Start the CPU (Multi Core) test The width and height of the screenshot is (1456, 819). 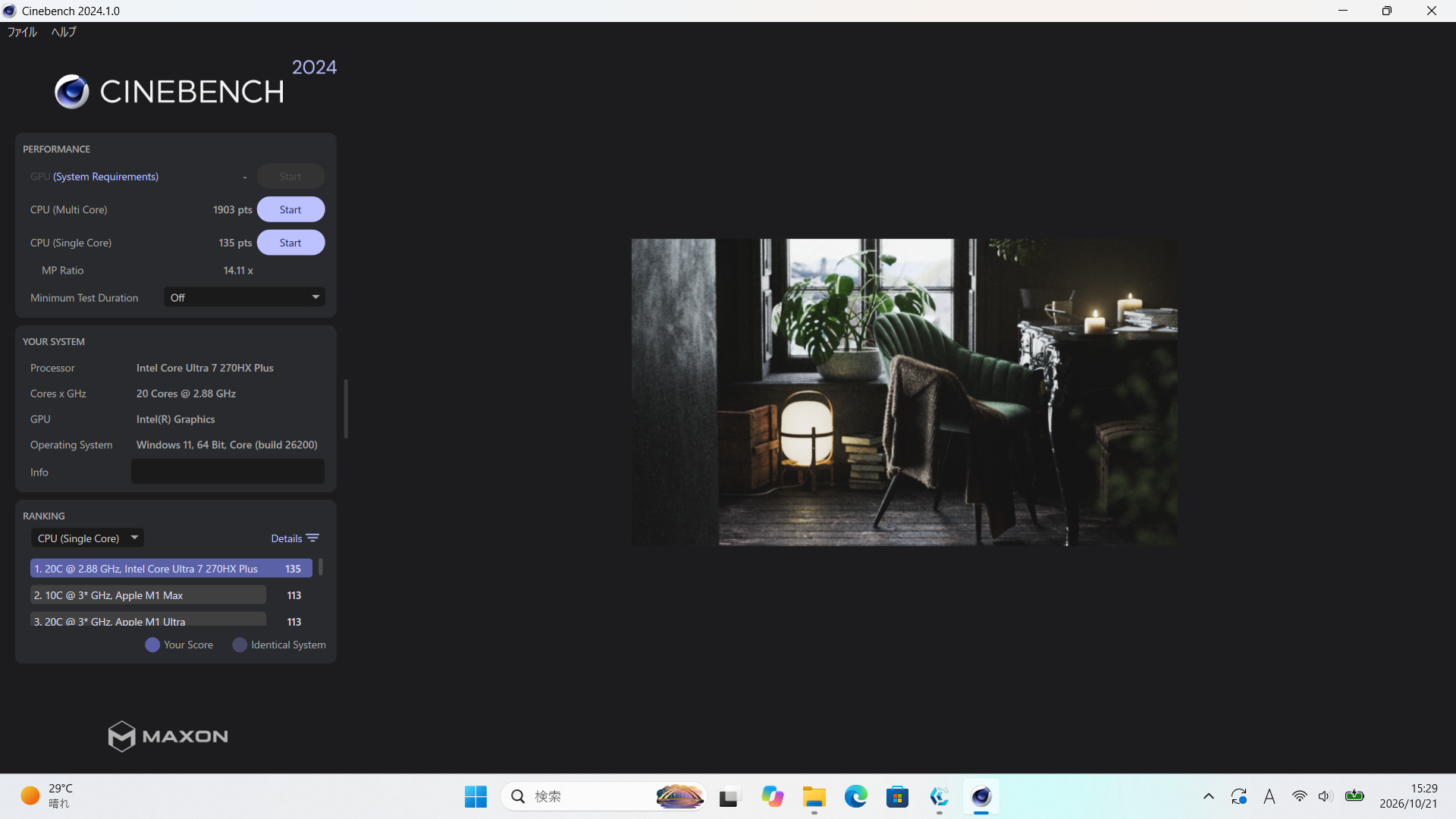pyautogui.click(x=290, y=209)
